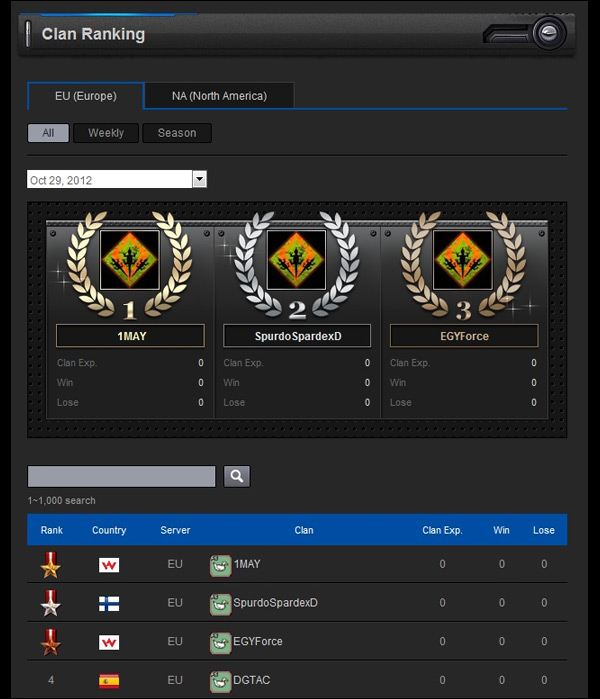The image size is (600, 699).
Task: Click the EU server cell in 1MAY row
Action: click(175, 564)
